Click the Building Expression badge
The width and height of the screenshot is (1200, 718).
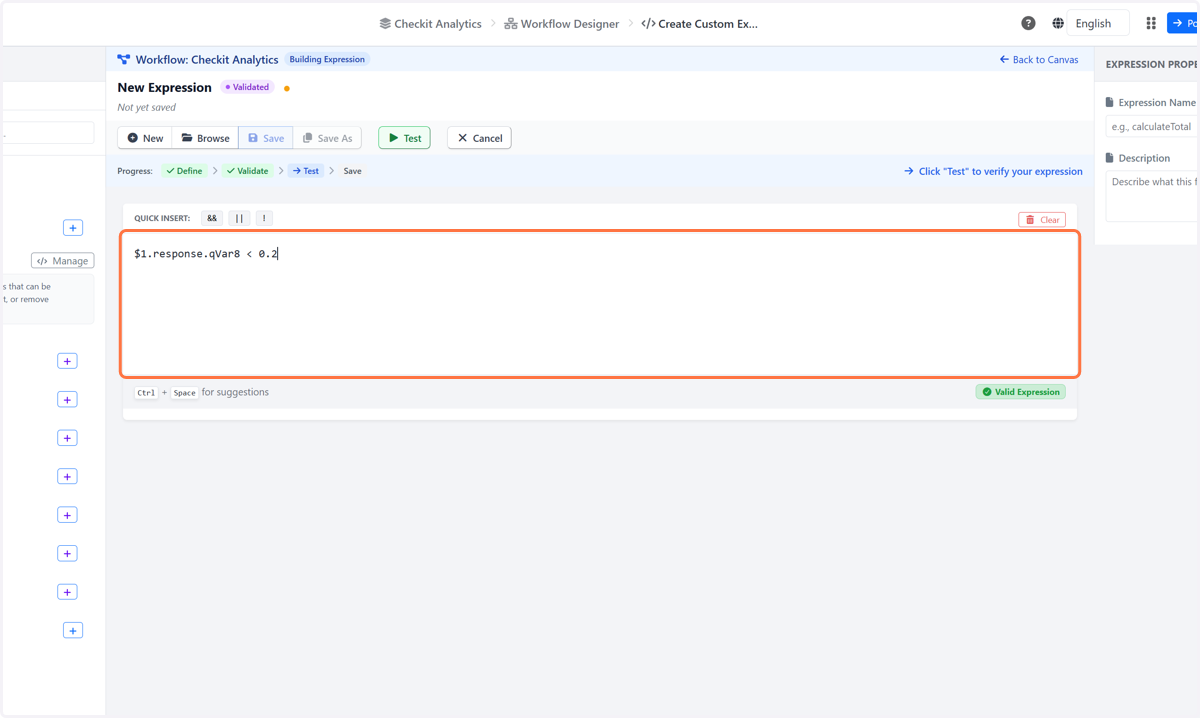pos(327,60)
